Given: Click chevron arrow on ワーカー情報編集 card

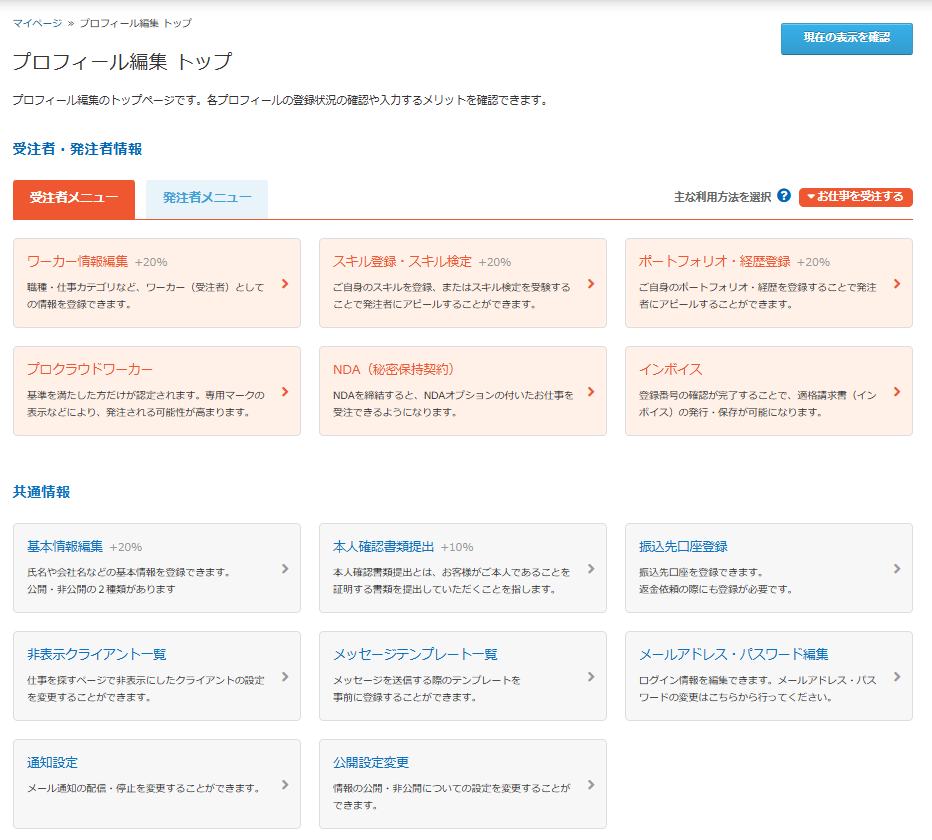Looking at the screenshot, I should [285, 284].
